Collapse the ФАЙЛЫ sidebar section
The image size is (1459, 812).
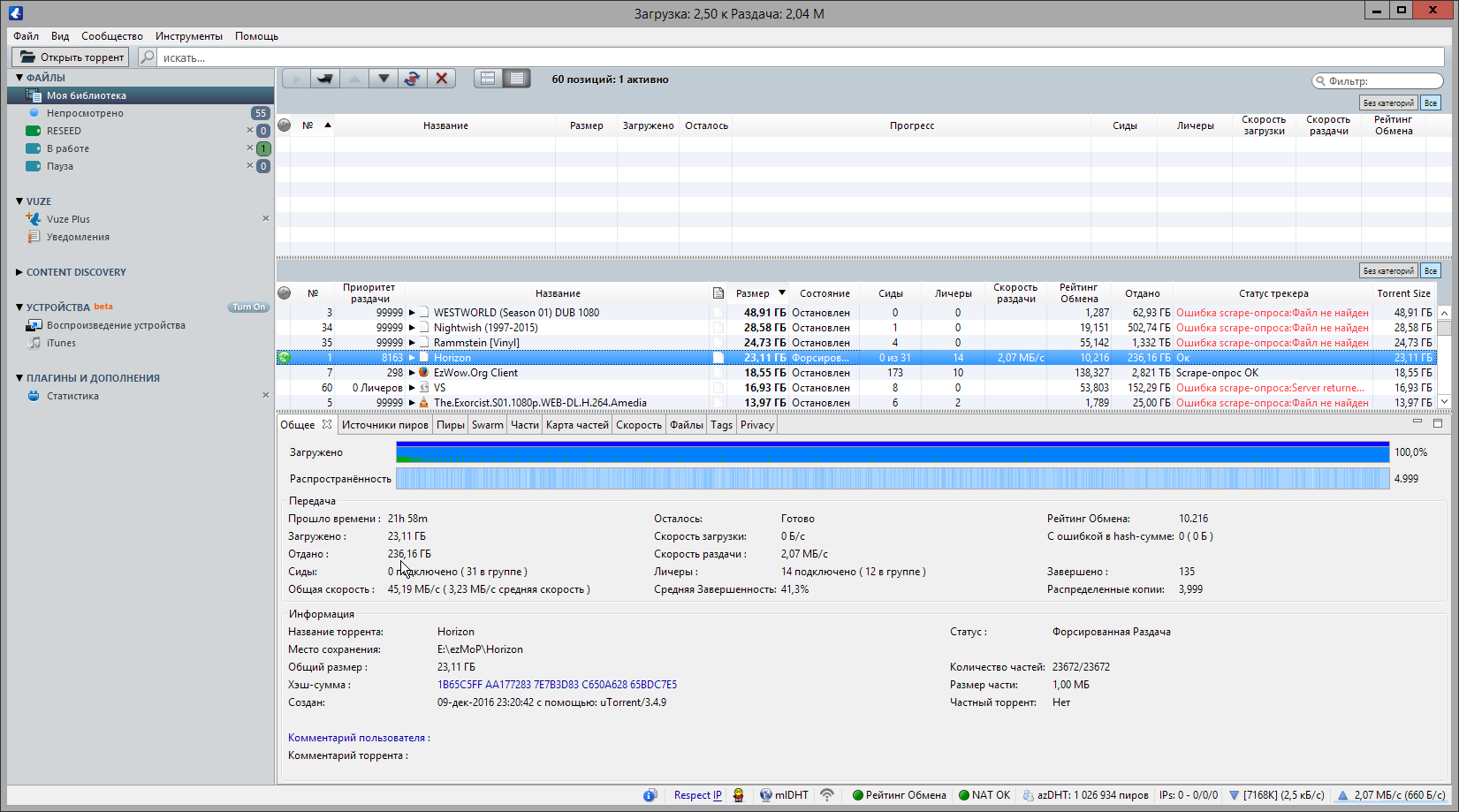click(19, 78)
